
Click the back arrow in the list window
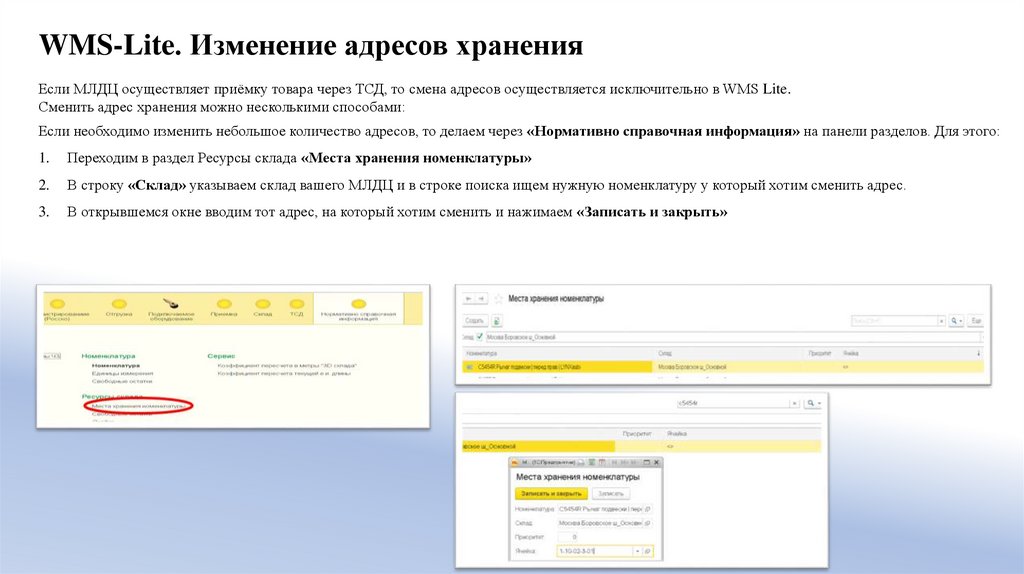coord(468,298)
